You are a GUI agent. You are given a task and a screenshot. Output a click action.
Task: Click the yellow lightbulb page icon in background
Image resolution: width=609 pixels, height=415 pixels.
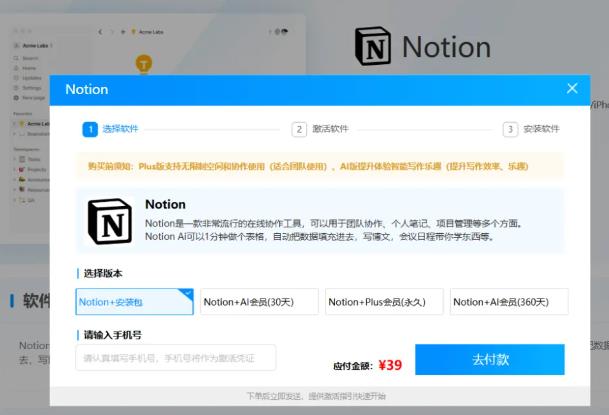144,63
